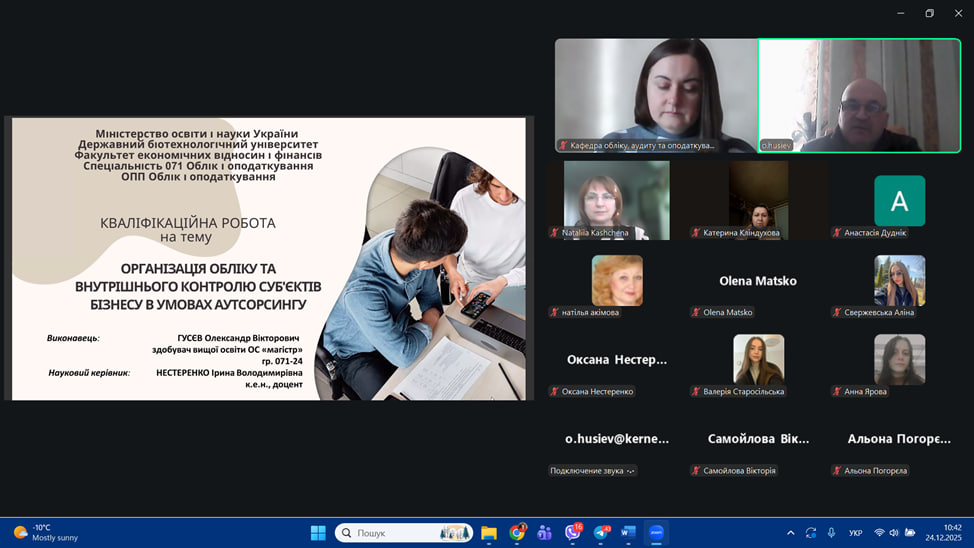The image size is (974, 548).
Task: Open the Zoom app in taskbar
Action: point(657,533)
